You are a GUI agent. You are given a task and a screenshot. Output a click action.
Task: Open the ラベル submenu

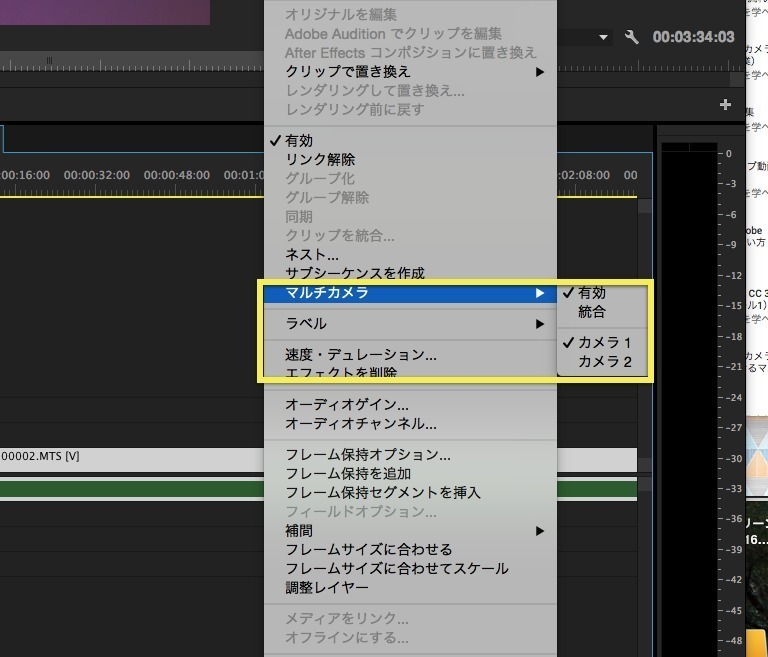point(410,323)
